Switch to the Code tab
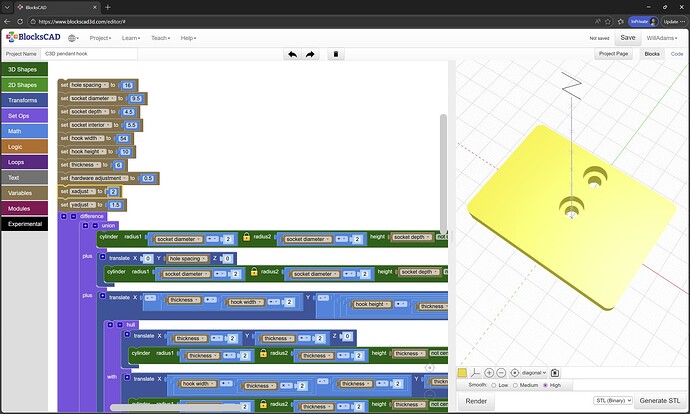690x414 pixels. pos(677,54)
